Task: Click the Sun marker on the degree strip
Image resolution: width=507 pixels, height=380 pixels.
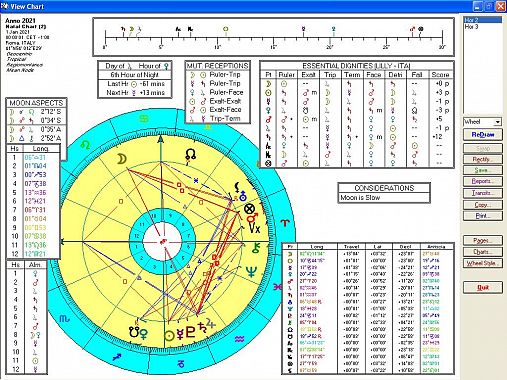Action: click(x=226, y=29)
